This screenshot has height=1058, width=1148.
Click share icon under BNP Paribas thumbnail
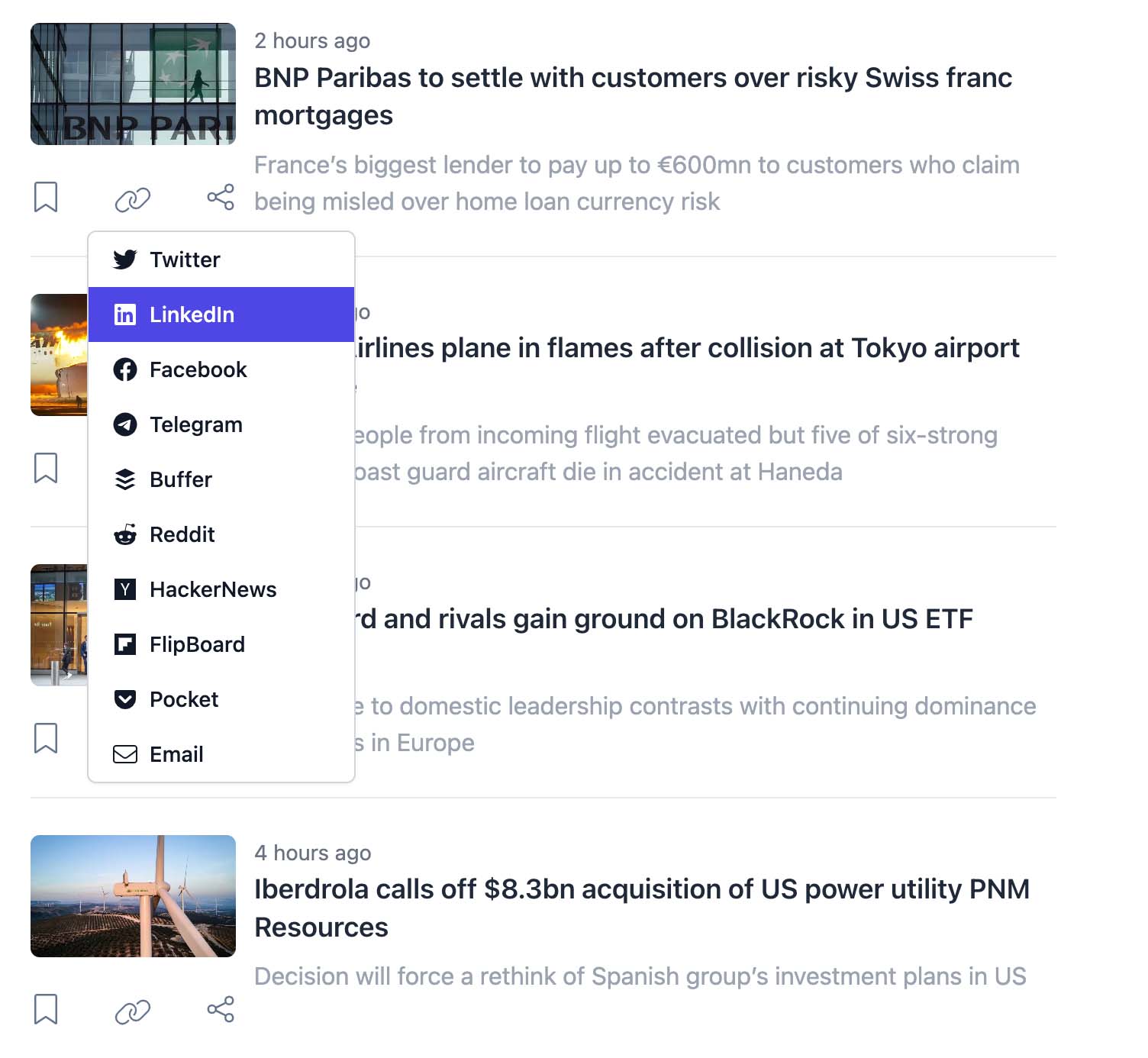click(221, 198)
